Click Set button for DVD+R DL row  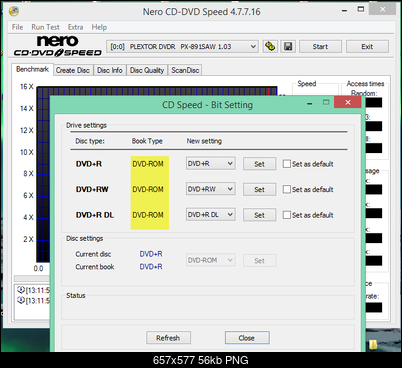(259, 215)
